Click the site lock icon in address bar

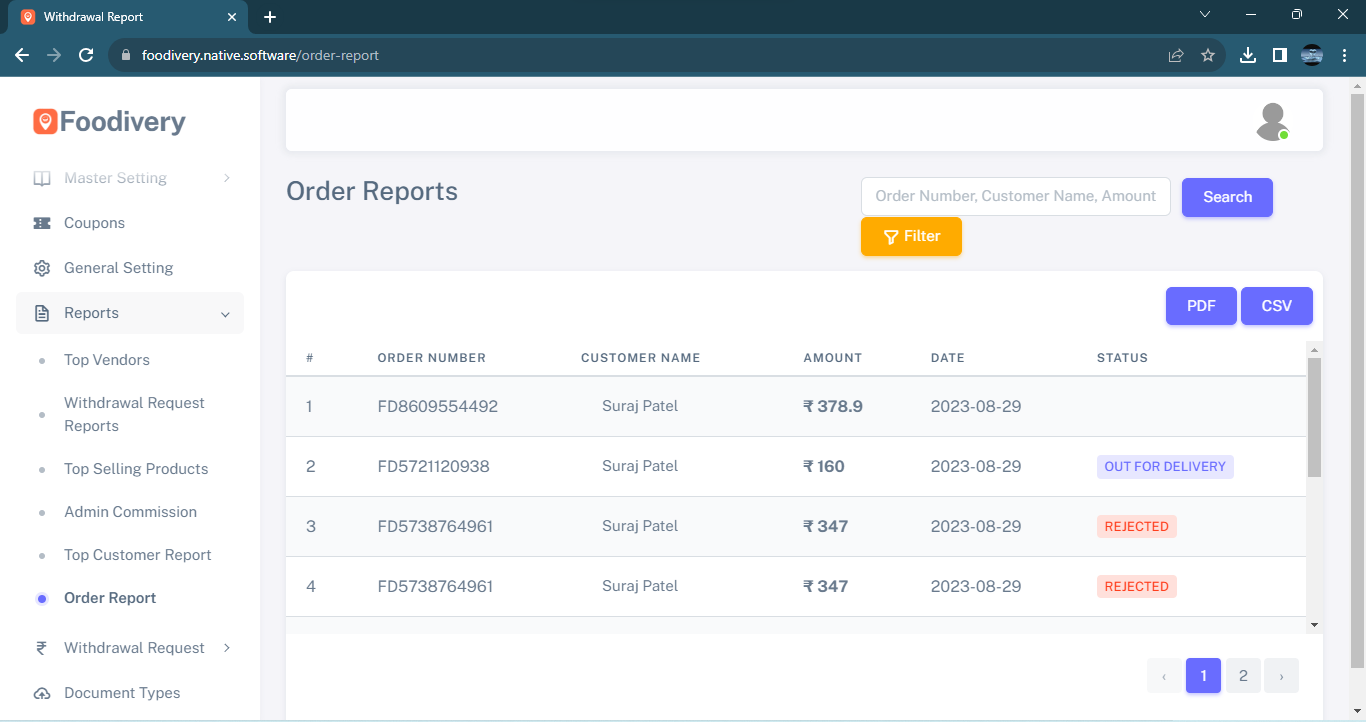click(126, 55)
